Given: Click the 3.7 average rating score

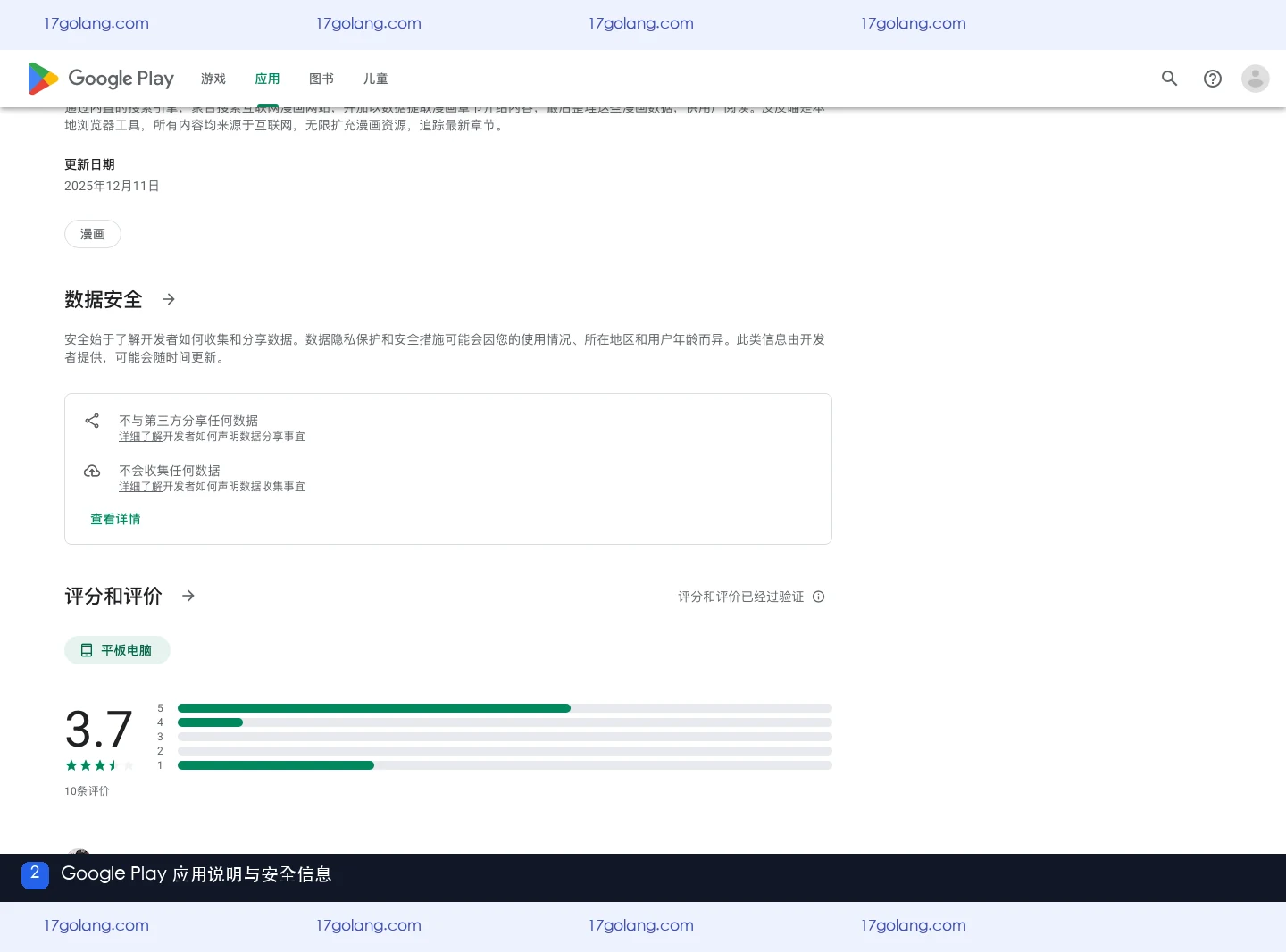Looking at the screenshot, I should coord(99,729).
